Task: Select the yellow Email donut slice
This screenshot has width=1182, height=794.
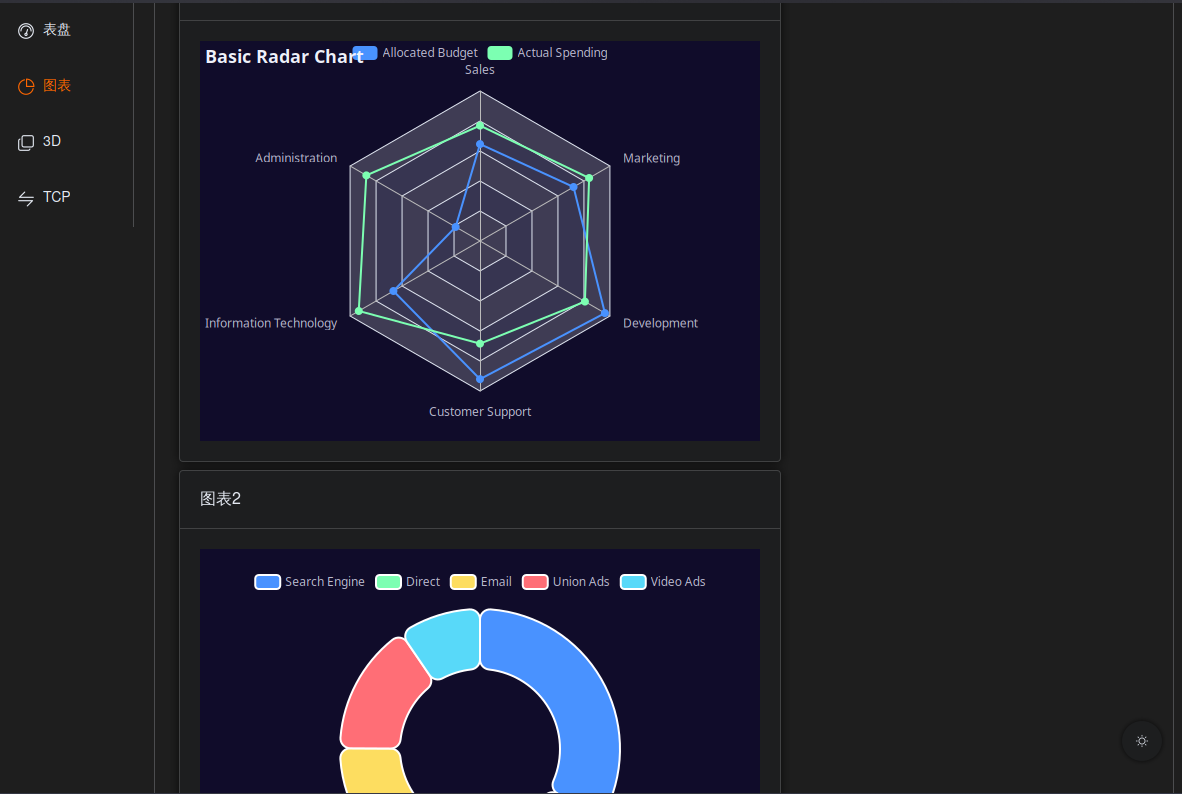Action: (x=371, y=771)
